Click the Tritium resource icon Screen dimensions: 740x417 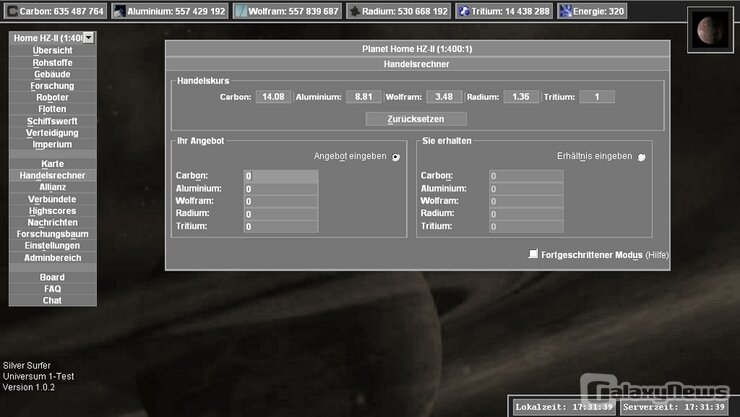(x=465, y=11)
